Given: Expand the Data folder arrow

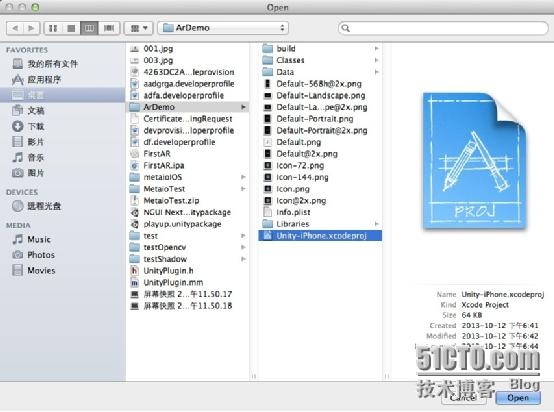Looking at the screenshot, I should point(377,72).
